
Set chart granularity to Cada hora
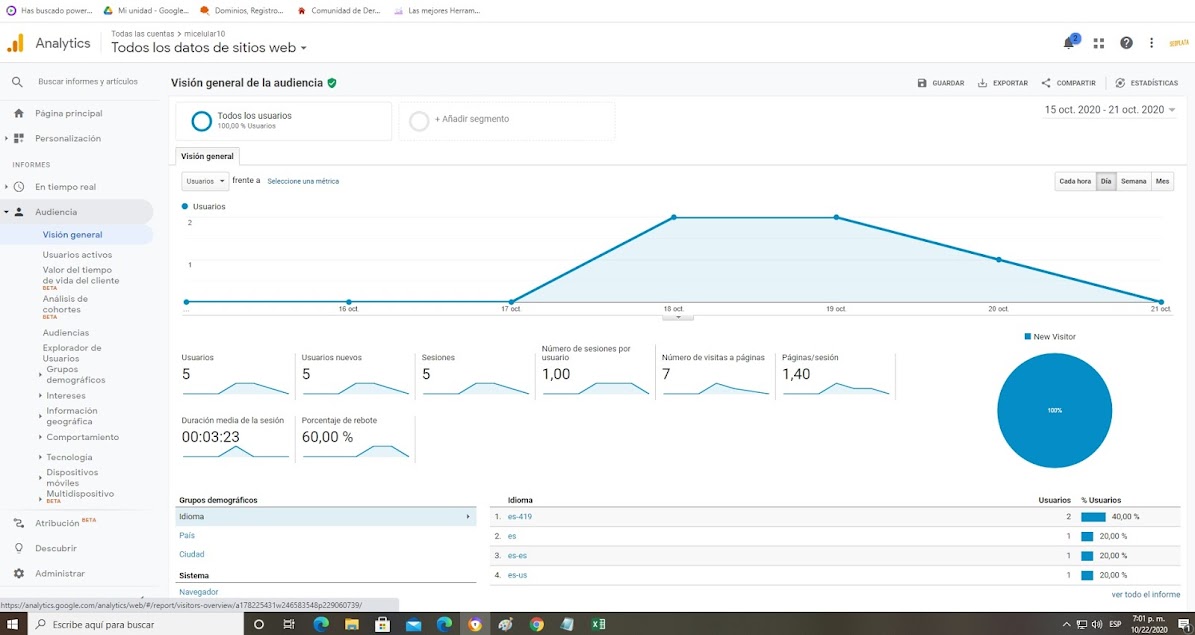coord(1075,181)
